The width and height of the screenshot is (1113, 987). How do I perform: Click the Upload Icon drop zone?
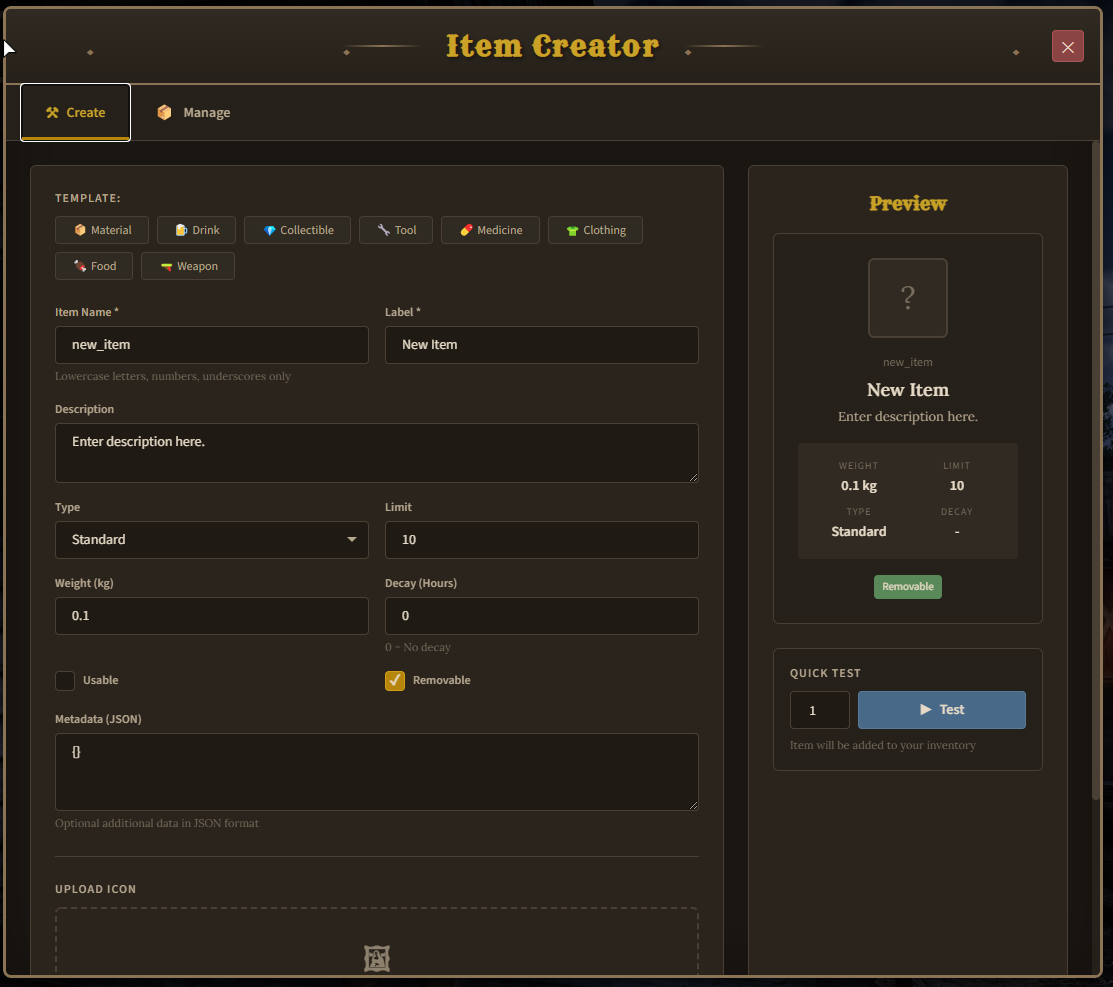pyautogui.click(x=377, y=957)
